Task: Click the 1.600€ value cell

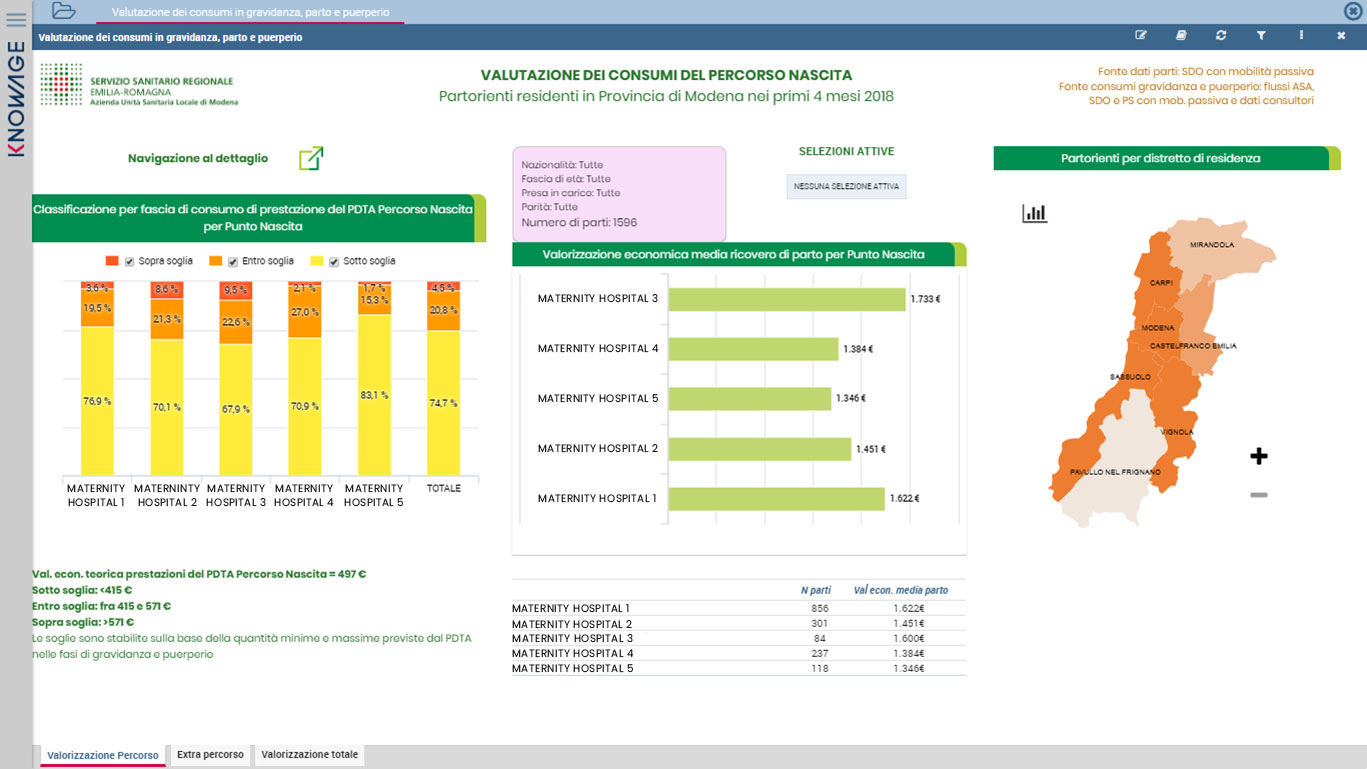Action: [909, 638]
